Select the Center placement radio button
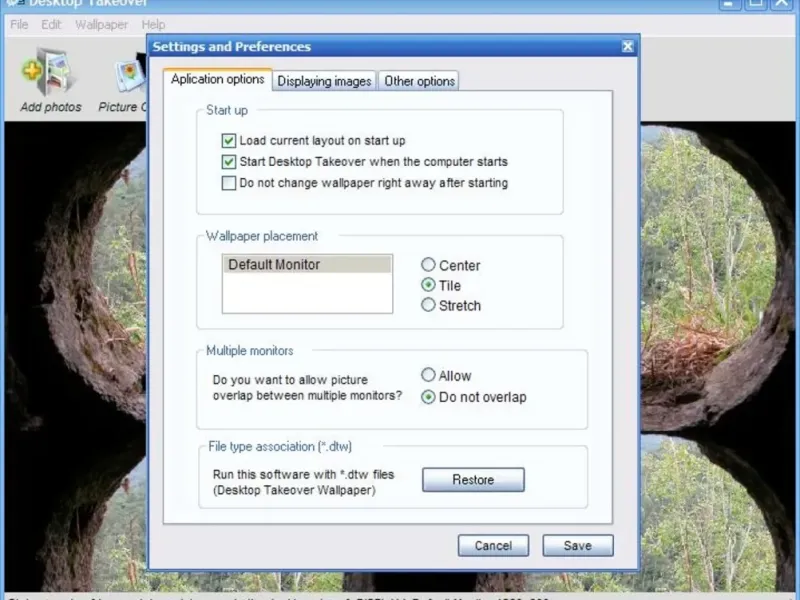The image size is (800, 600). pyautogui.click(x=428, y=264)
